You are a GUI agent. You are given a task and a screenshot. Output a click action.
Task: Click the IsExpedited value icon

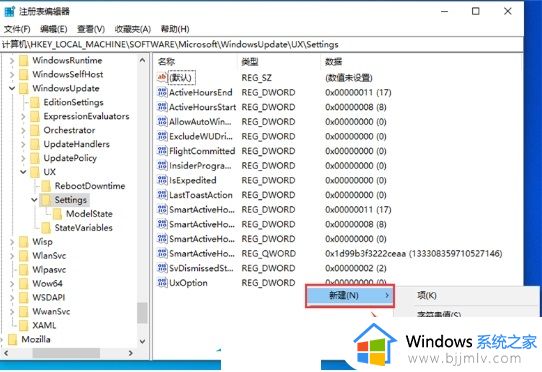coord(162,180)
